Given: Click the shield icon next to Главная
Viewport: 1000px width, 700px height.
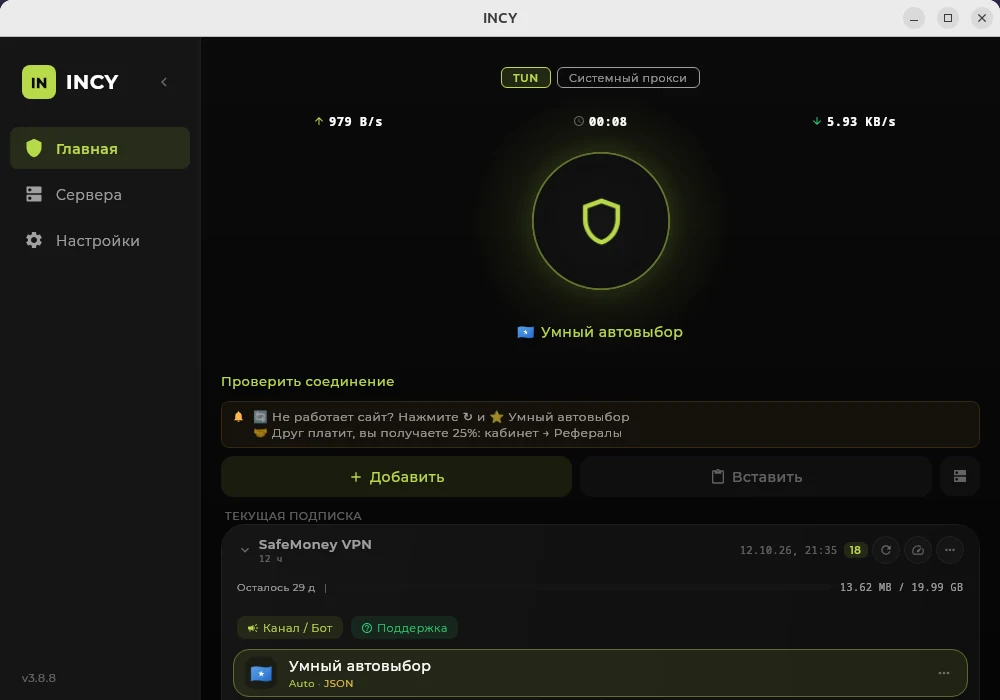Looking at the screenshot, I should tap(34, 148).
